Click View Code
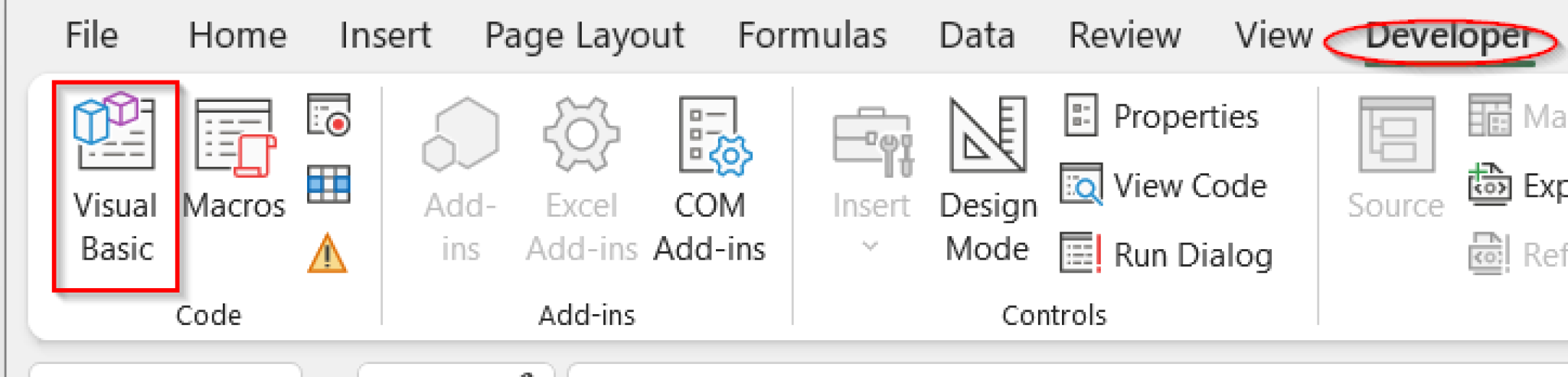 tap(1165, 185)
